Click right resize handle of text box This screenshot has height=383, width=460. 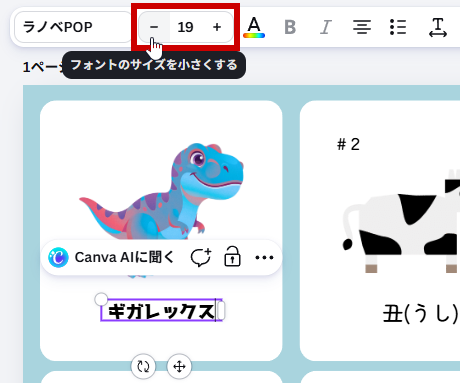pos(221,311)
